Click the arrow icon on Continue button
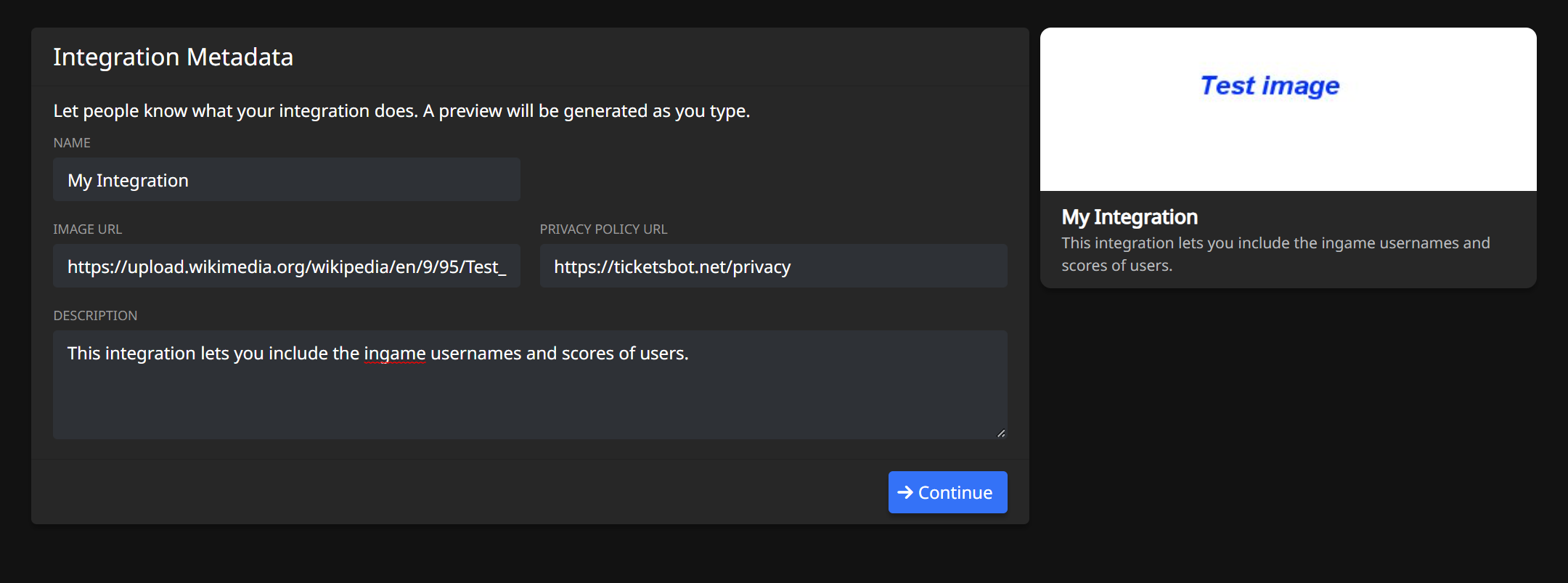The height and width of the screenshot is (583, 1568). 905,492
